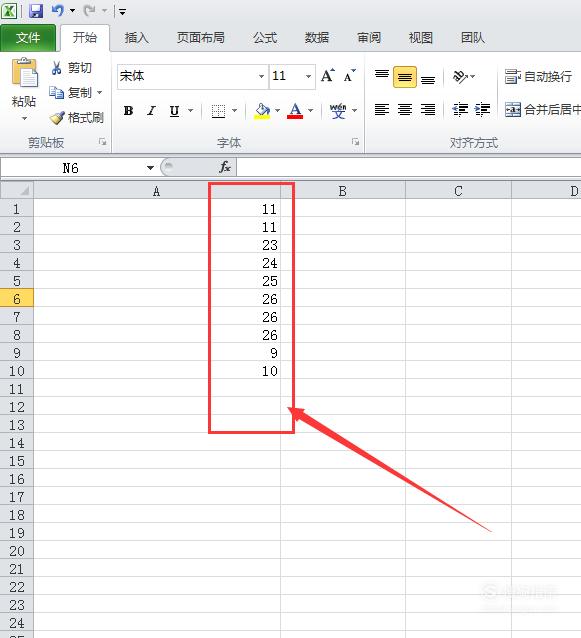Click cell containing 25 in row 5
Screen dimensions: 581x638
tap(157, 281)
